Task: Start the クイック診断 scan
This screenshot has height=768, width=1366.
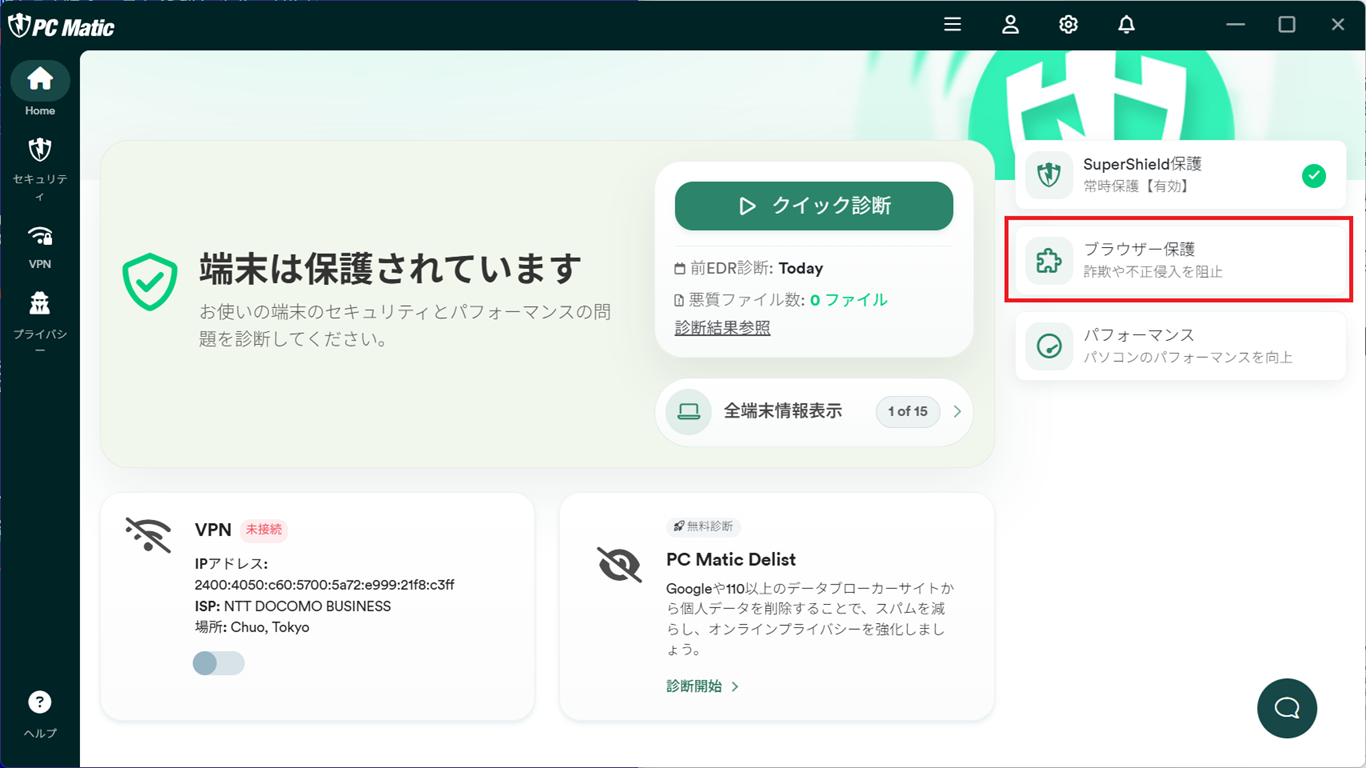Action: click(814, 206)
